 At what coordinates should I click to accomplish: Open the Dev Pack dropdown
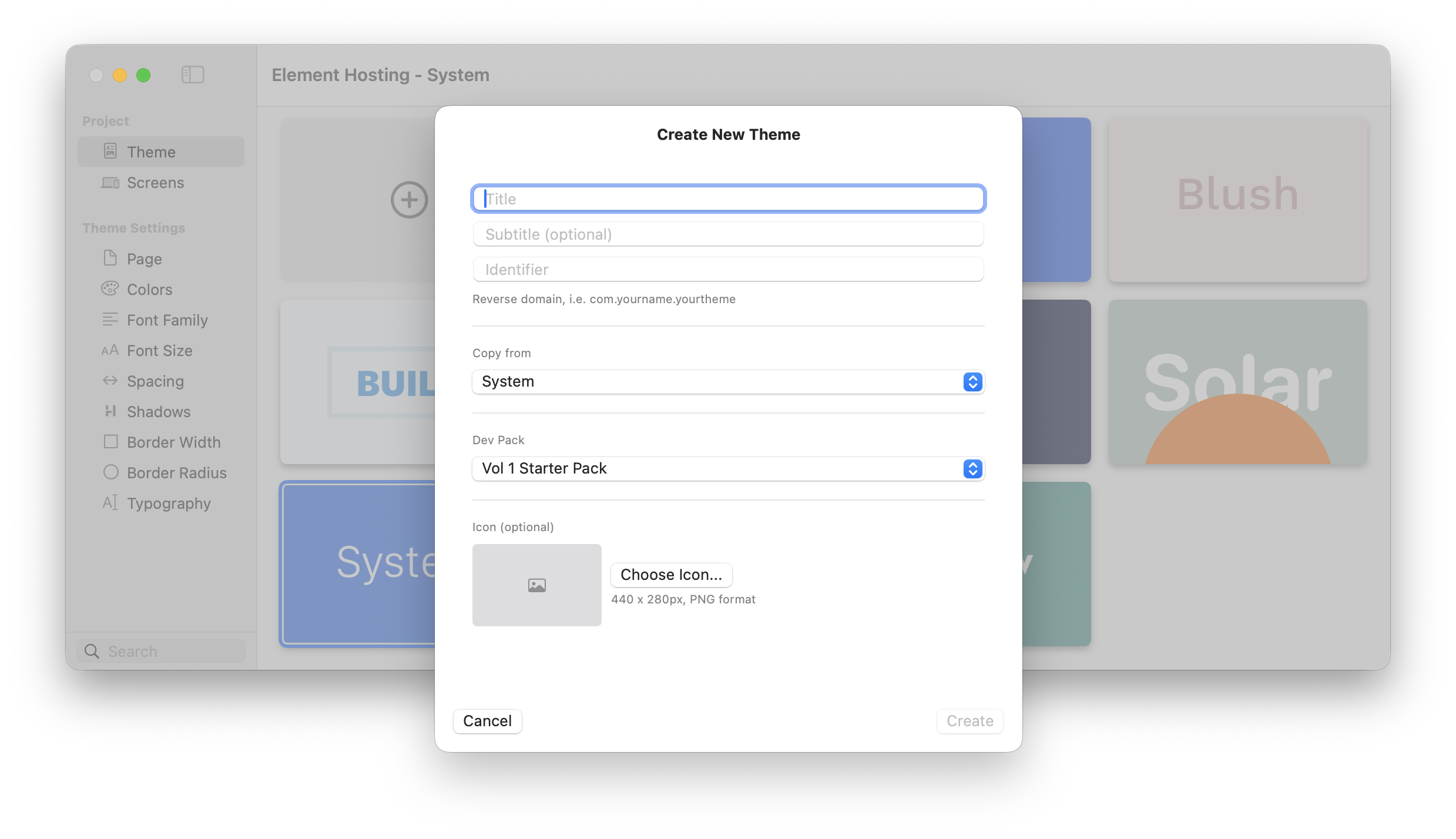tap(727, 469)
